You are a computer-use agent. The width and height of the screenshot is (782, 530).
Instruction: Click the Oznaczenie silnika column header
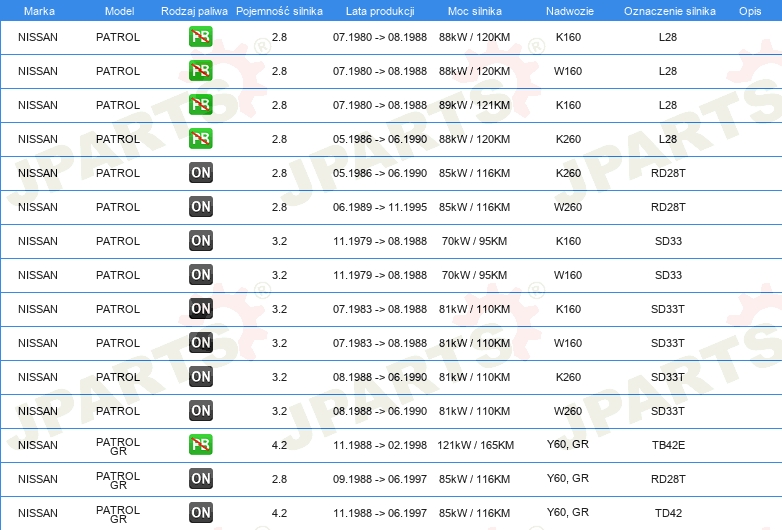(x=669, y=11)
